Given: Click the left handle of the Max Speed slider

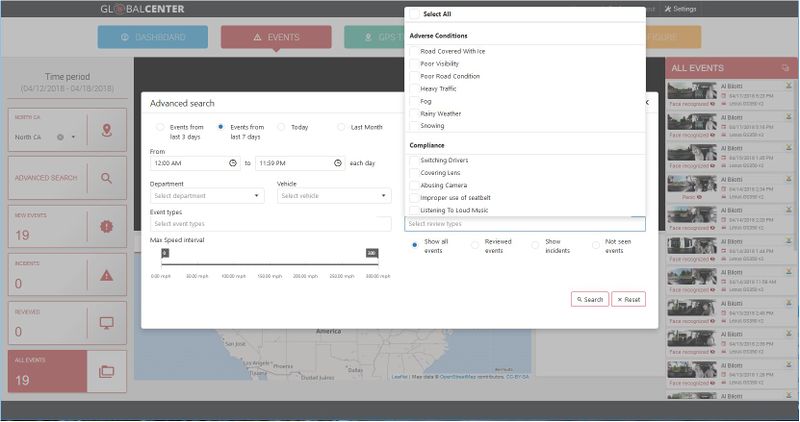Looking at the screenshot, I should (165, 254).
